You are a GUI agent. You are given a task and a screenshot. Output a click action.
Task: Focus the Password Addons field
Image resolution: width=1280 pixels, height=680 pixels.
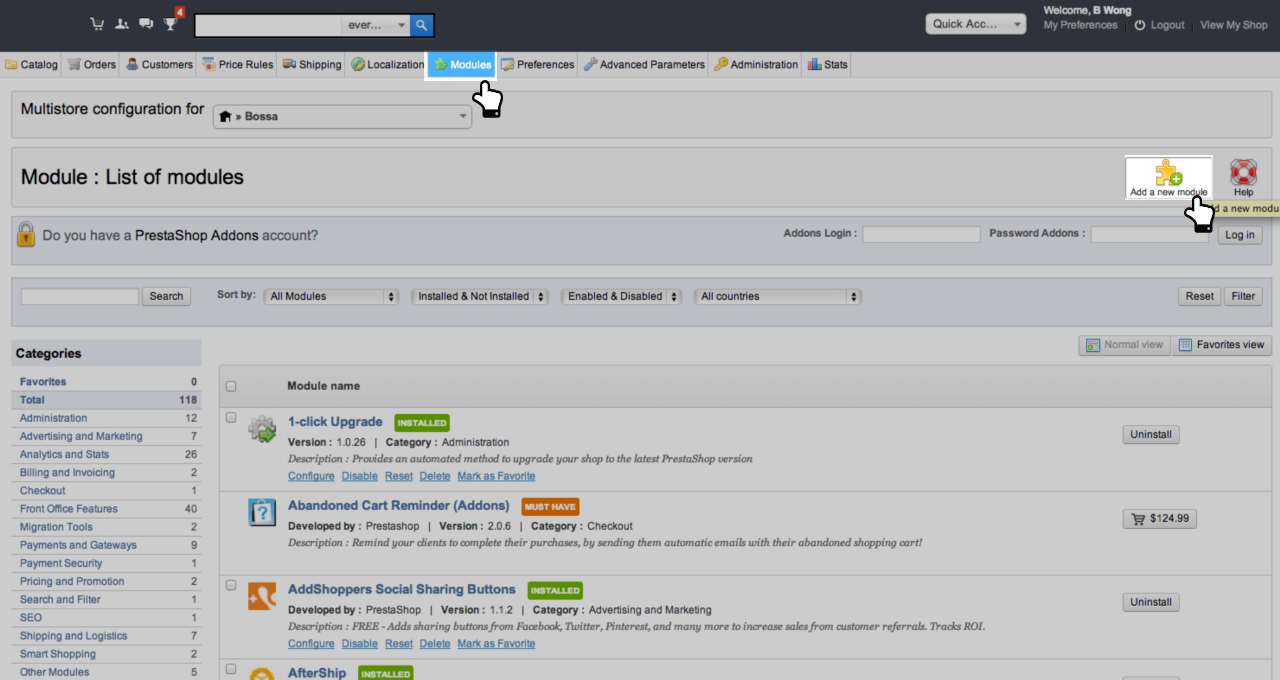click(1150, 235)
